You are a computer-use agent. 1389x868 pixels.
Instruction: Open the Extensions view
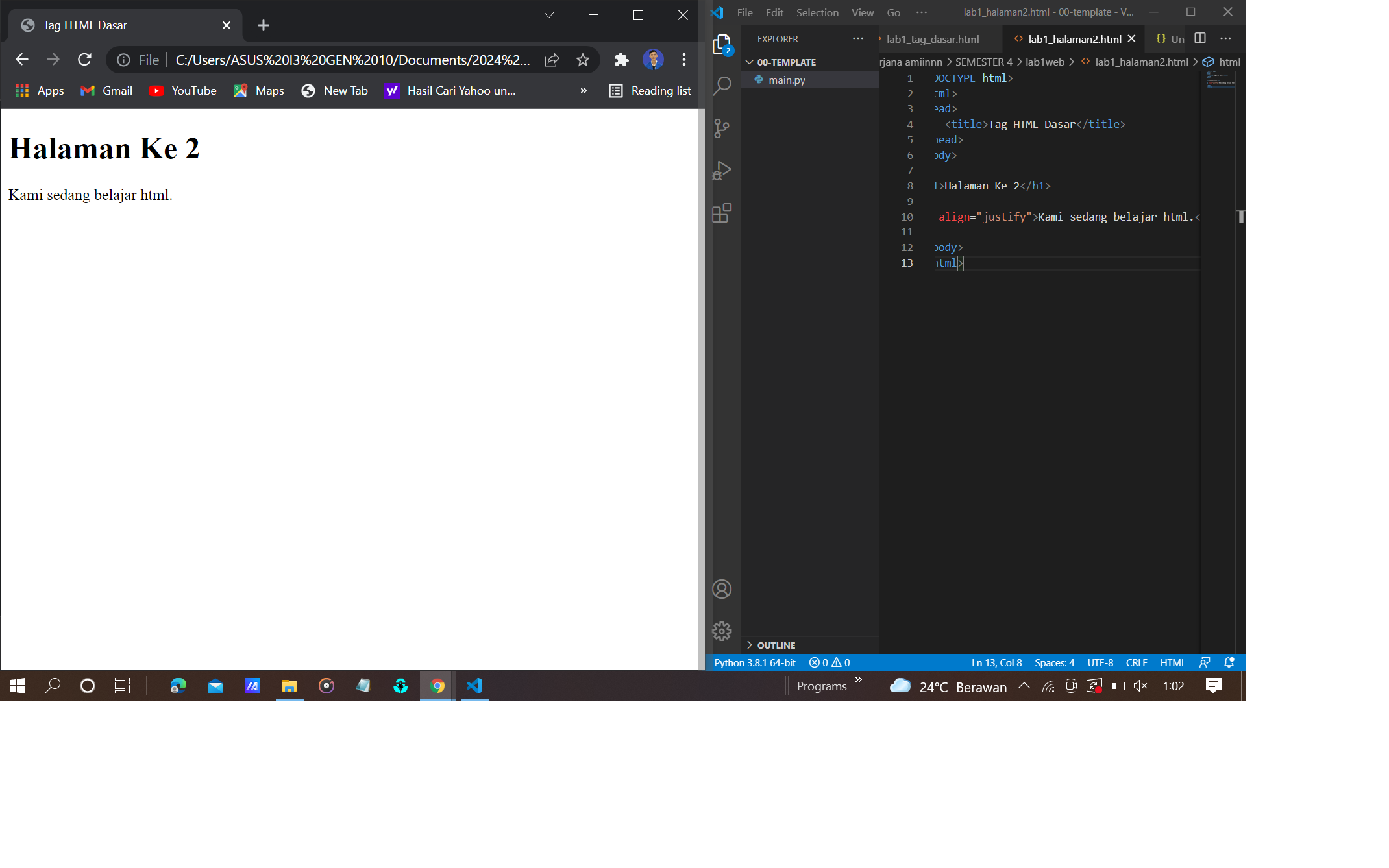[722, 213]
